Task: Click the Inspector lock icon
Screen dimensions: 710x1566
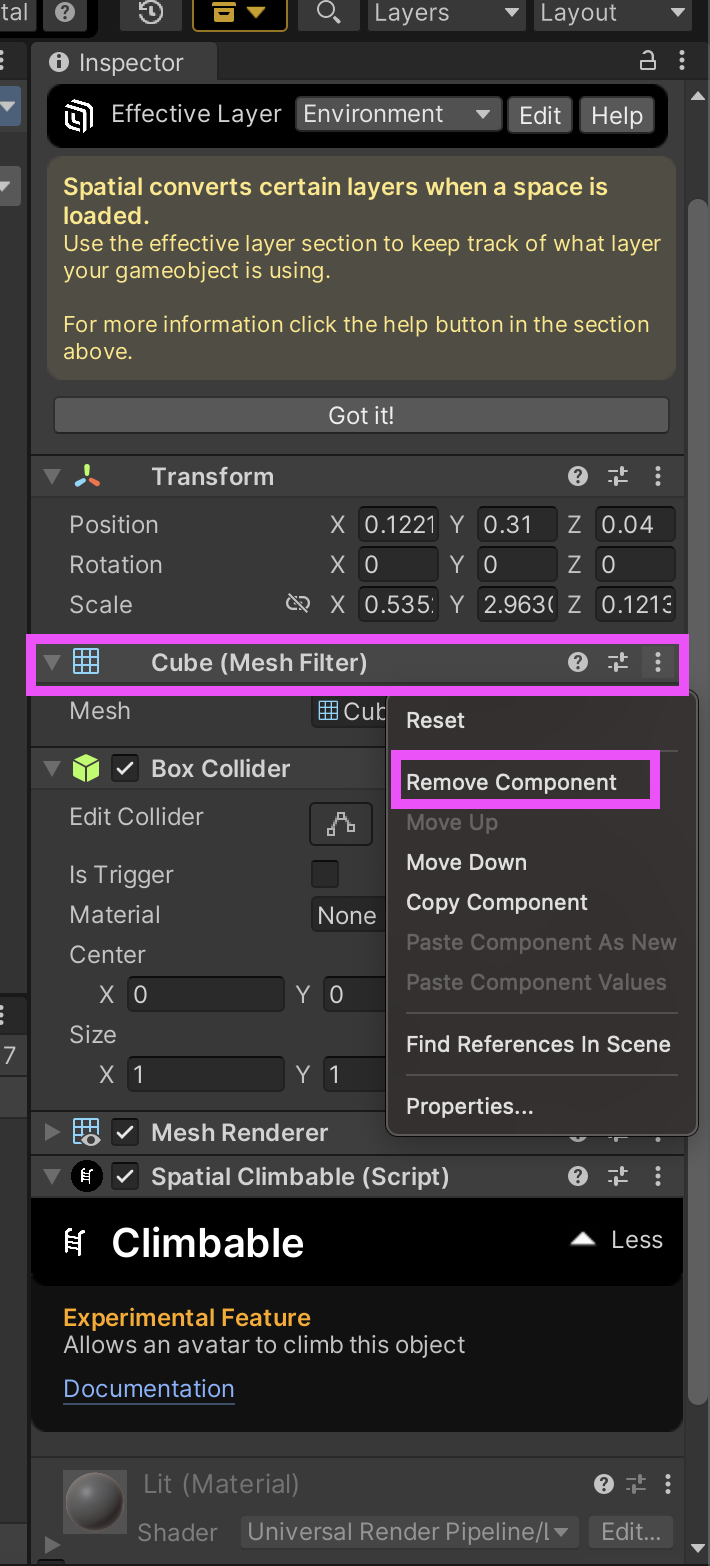Action: 648,61
